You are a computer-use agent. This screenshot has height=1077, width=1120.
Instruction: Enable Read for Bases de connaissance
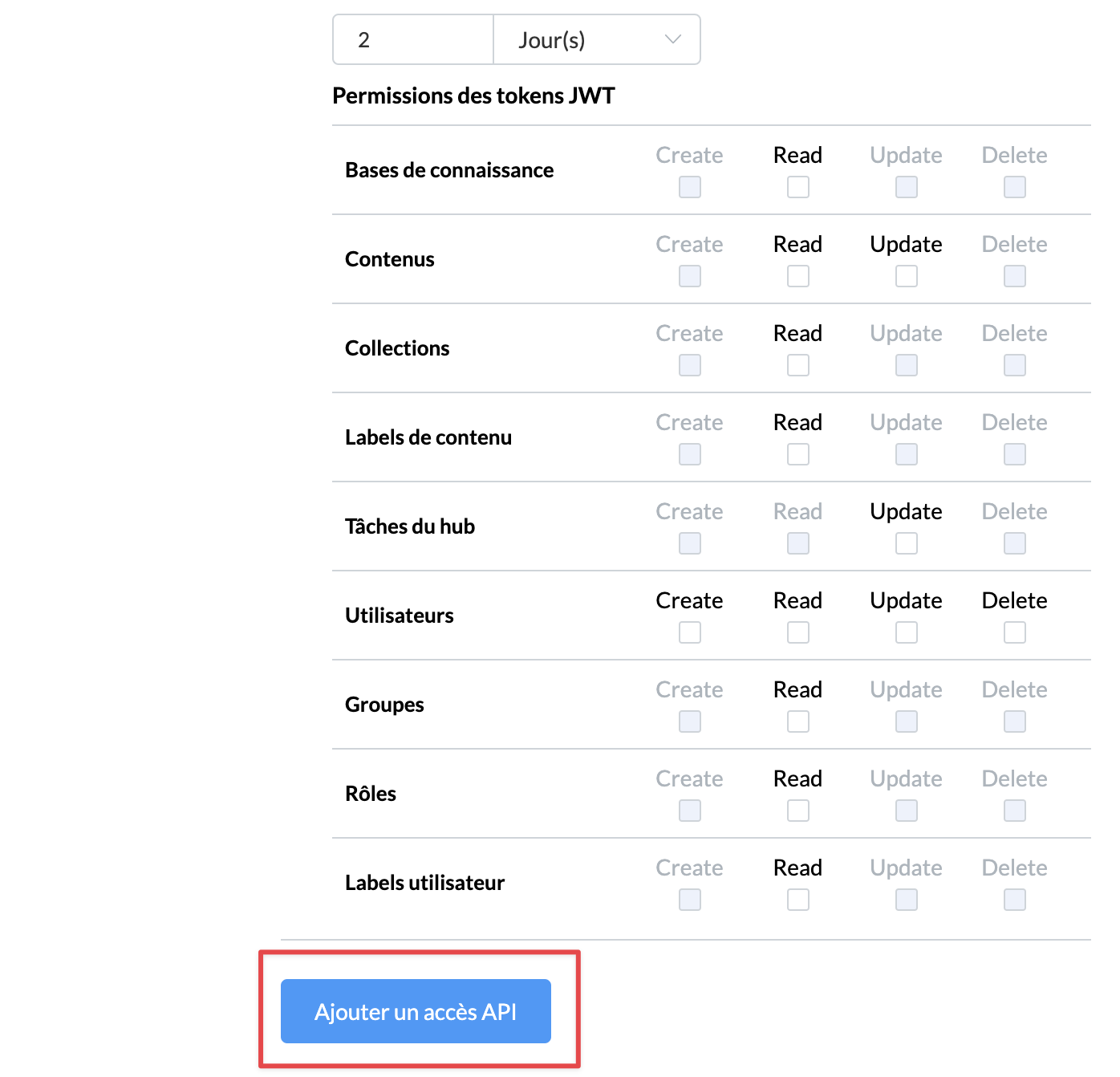pyautogui.click(x=798, y=187)
